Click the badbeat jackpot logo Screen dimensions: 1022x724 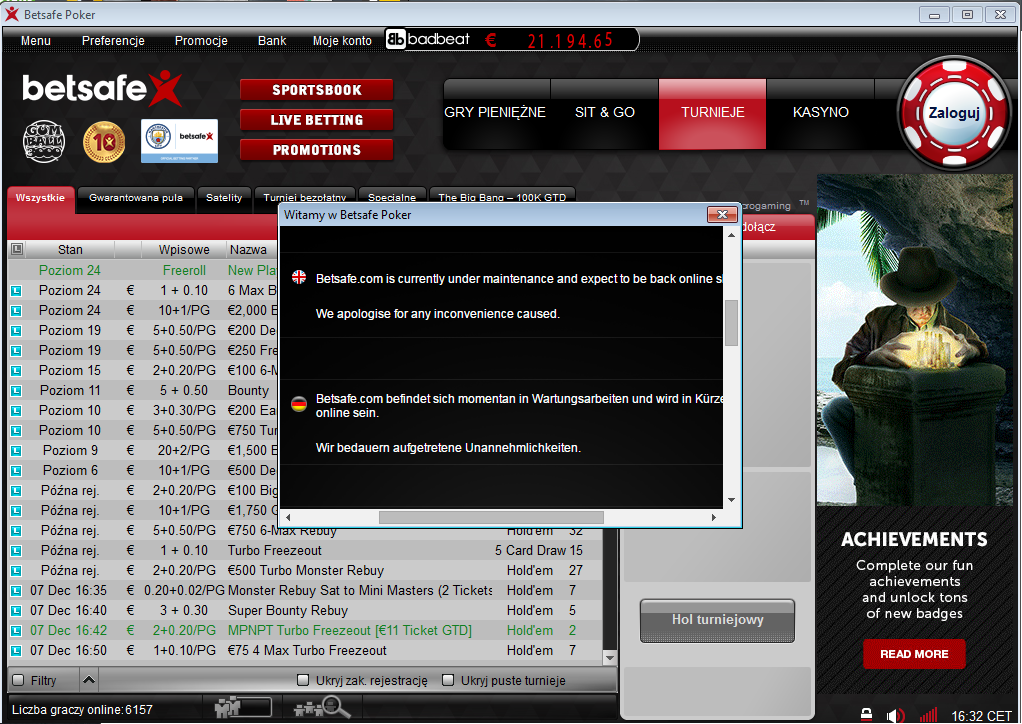(x=428, y=40)
